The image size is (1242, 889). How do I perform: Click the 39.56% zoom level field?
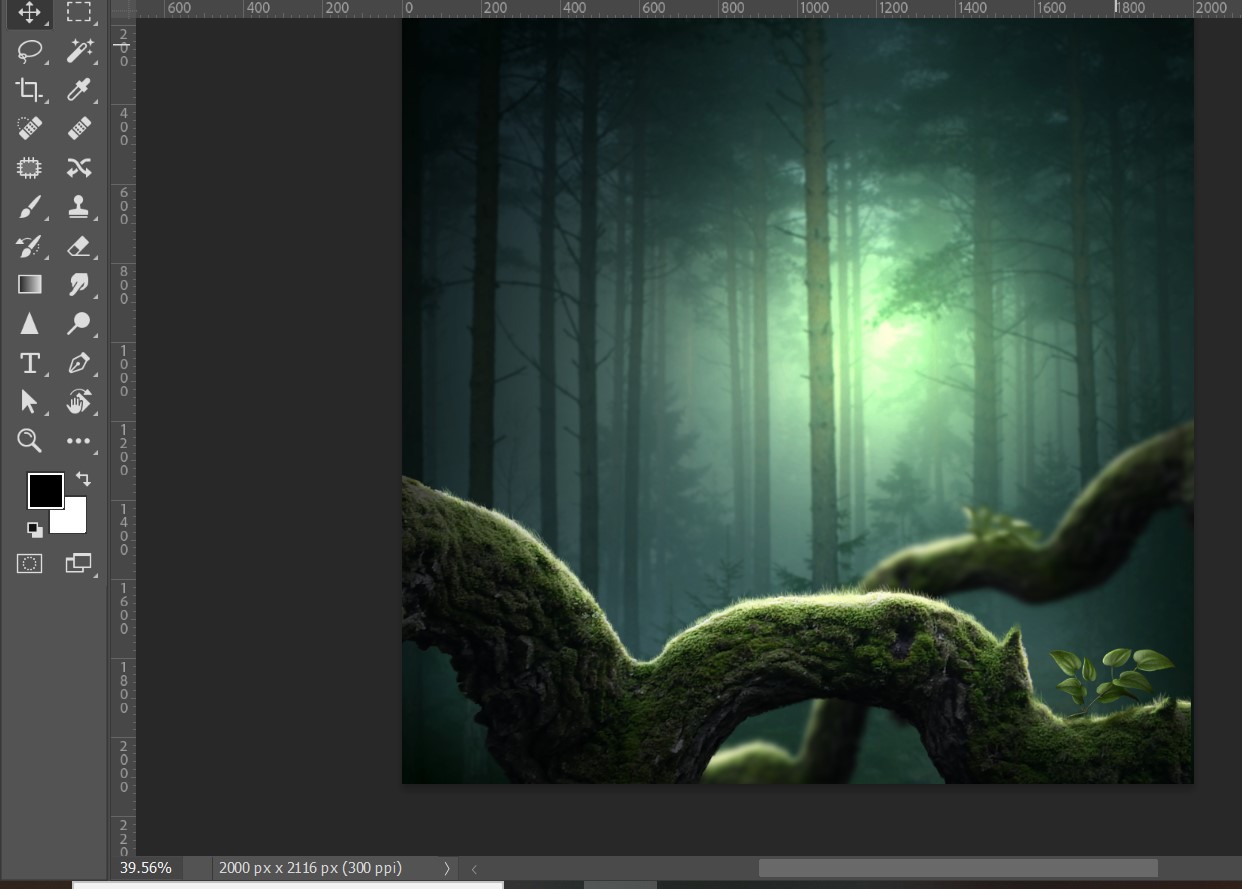point(148,868)
